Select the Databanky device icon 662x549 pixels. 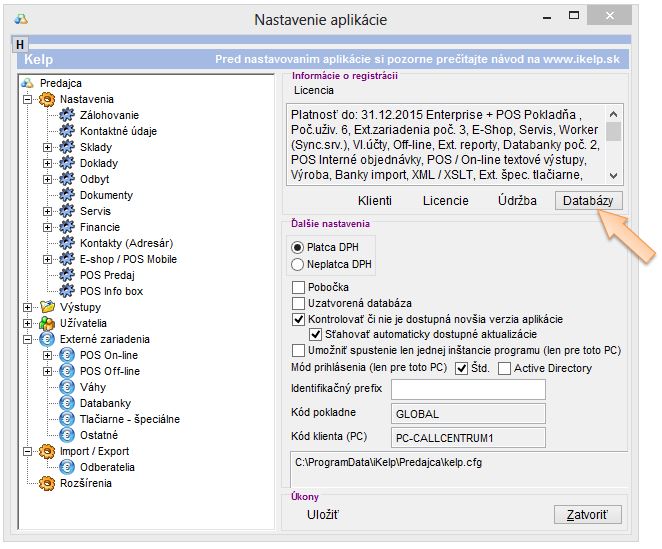click(x=67, y=403)
